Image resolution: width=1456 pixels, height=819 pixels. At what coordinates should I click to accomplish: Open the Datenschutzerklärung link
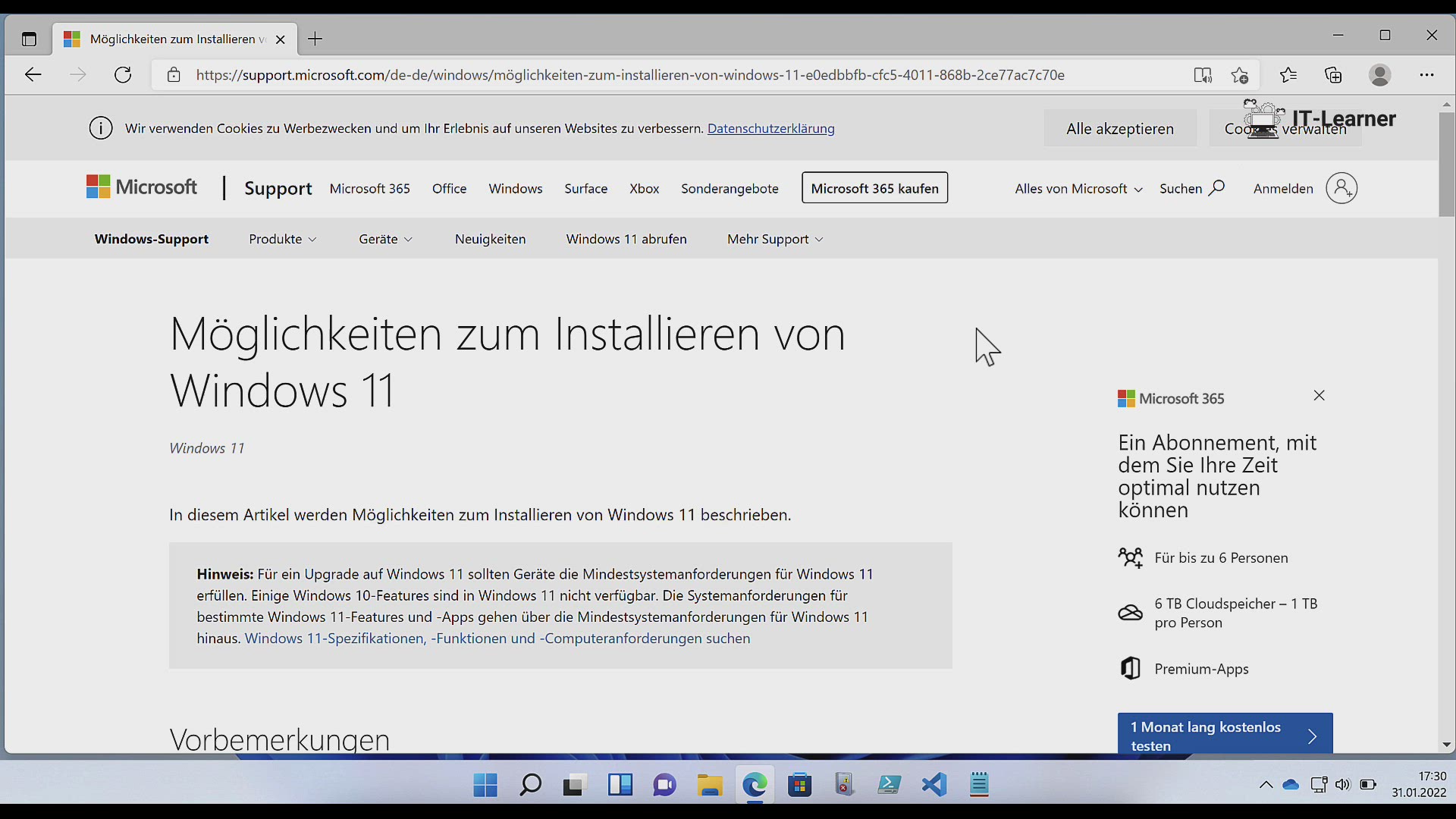pos(770,128)
